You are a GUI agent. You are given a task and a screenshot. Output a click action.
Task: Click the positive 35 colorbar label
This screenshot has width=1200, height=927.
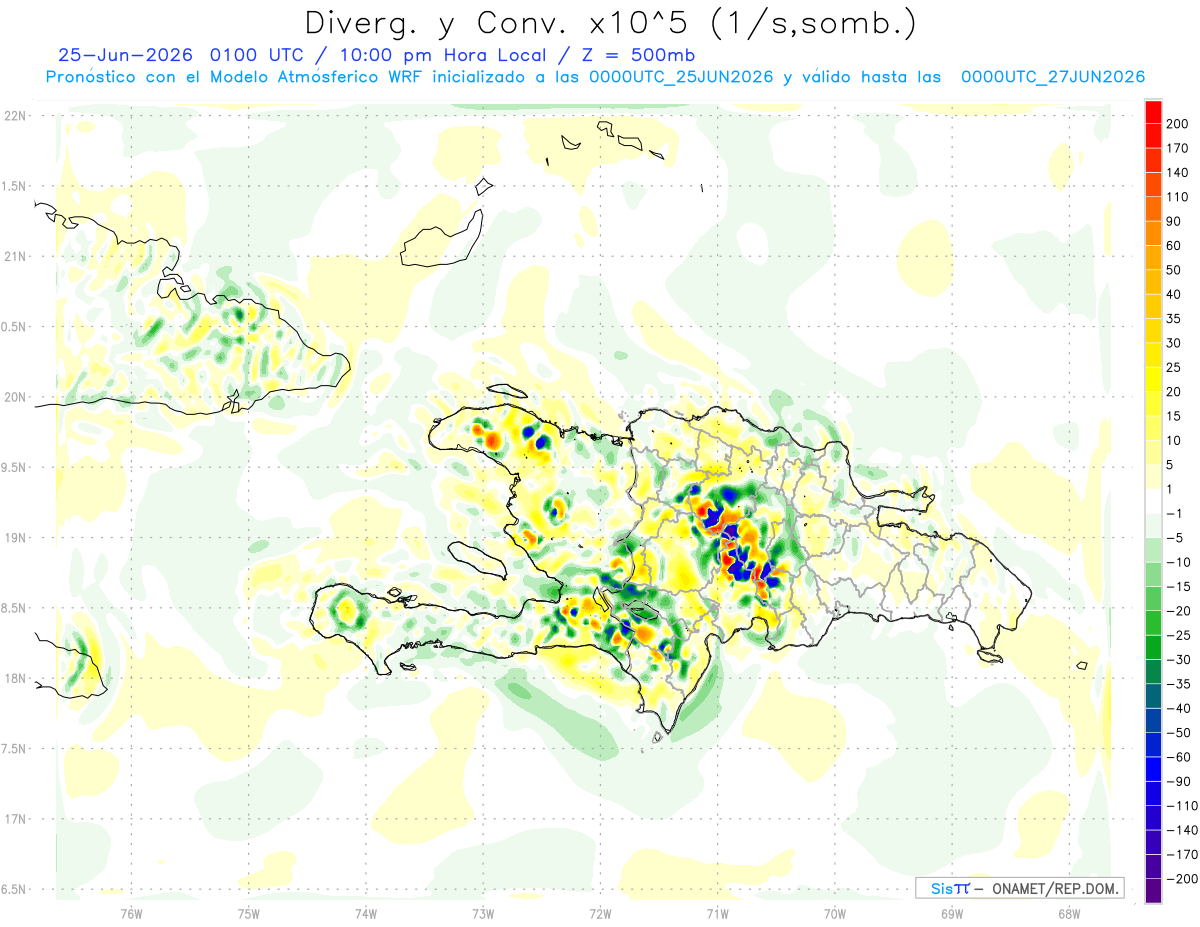click(1174, 319)
